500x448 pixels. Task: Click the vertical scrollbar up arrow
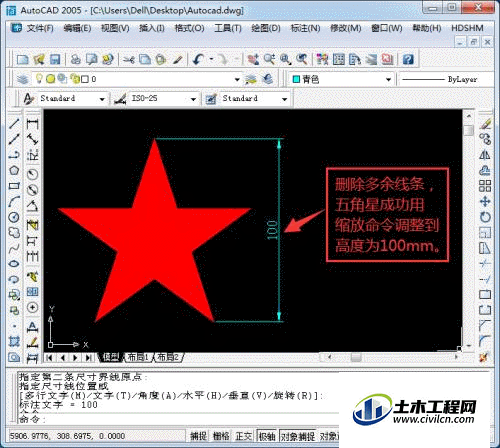[x=469, y=116]
